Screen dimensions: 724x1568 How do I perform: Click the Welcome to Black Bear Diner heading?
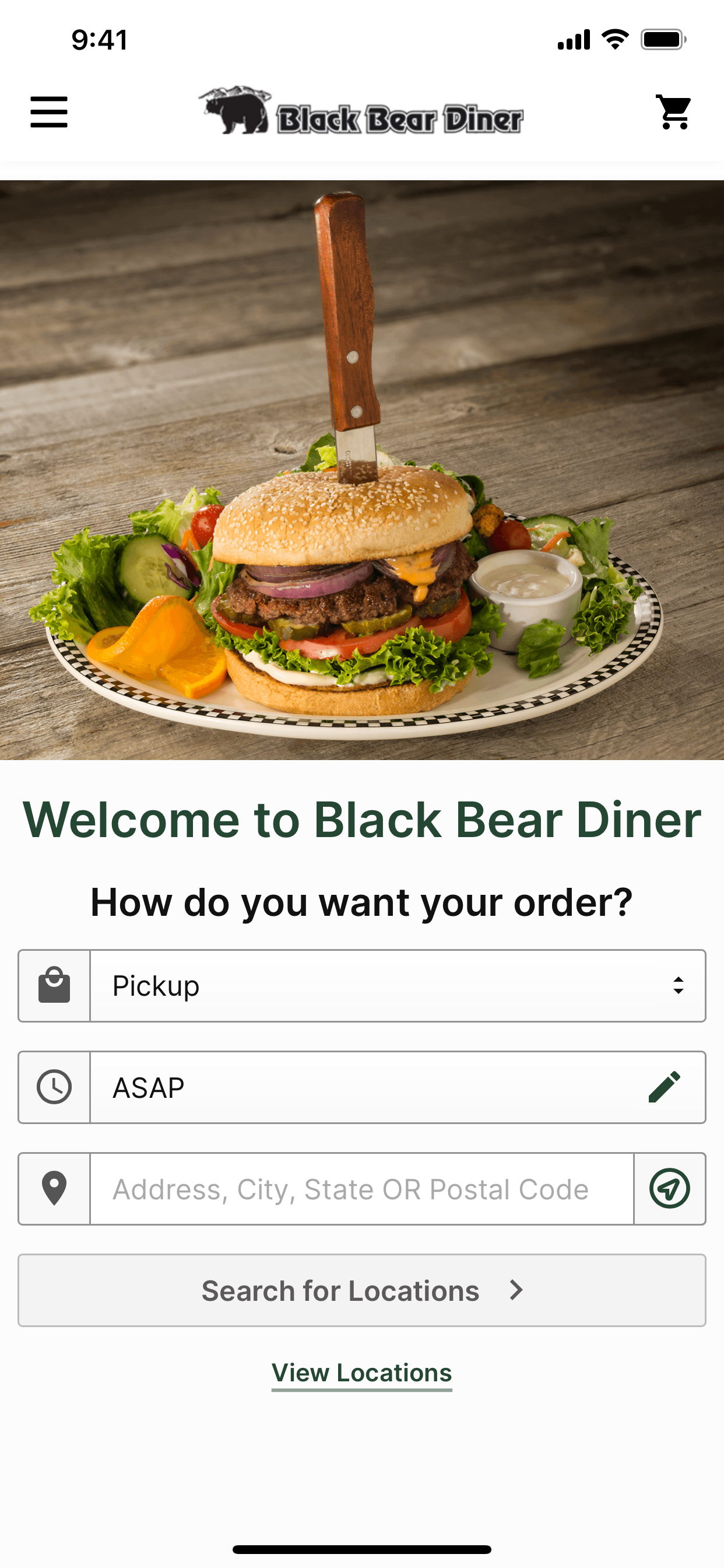click(x=362, y=820)
